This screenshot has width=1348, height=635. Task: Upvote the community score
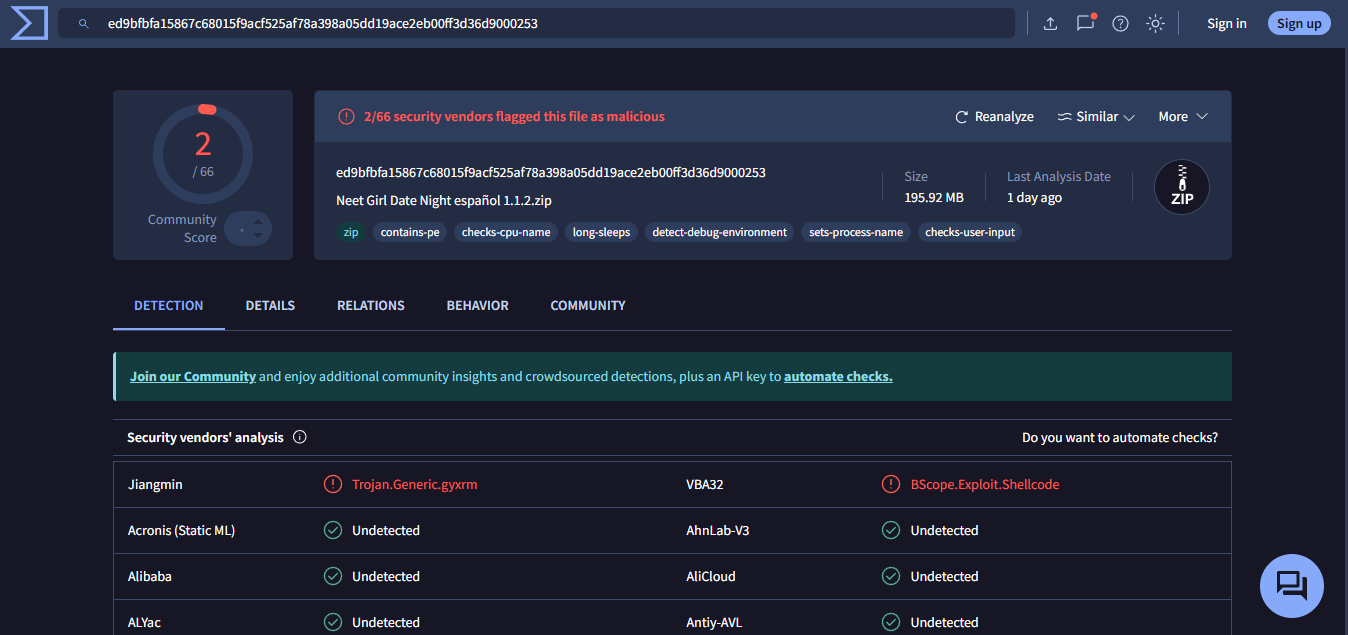pyautogui.click(x=258, y=222)
